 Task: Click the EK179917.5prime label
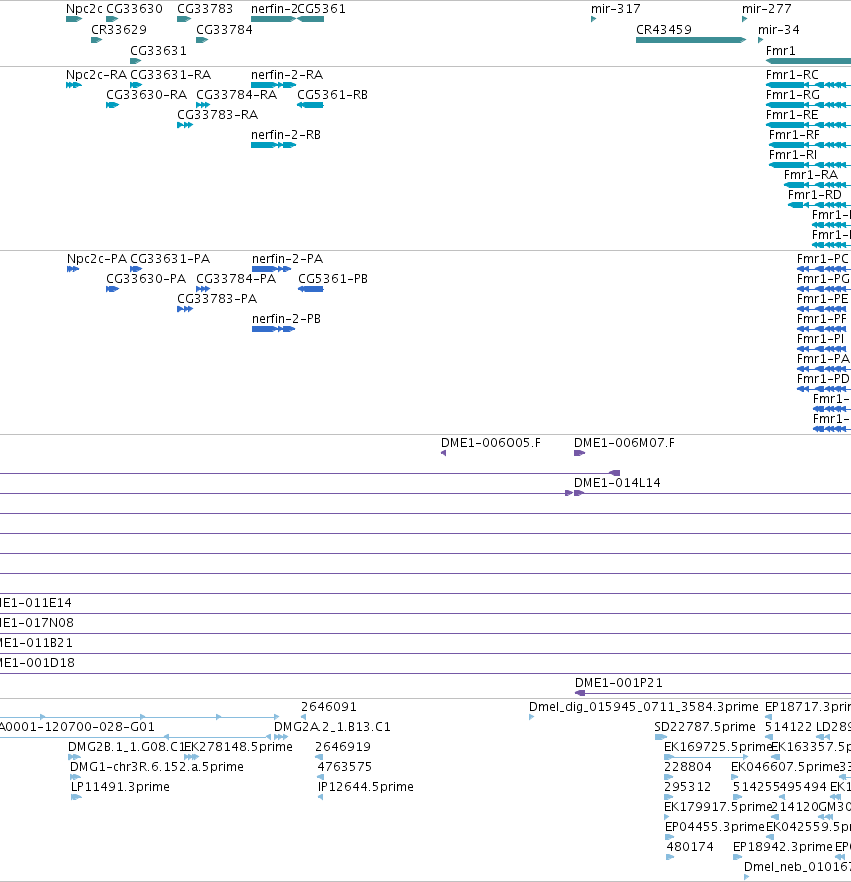(x=718, y=807)
